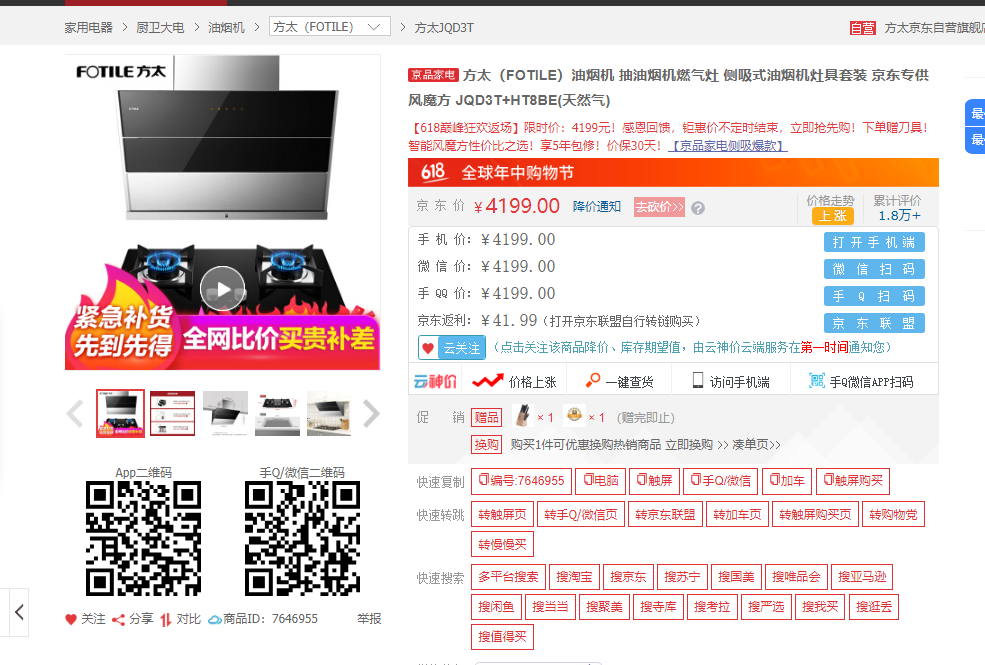Click 手Q扫码 button
This screenshot has width=985, height=665.
click(x=874, y=296)
